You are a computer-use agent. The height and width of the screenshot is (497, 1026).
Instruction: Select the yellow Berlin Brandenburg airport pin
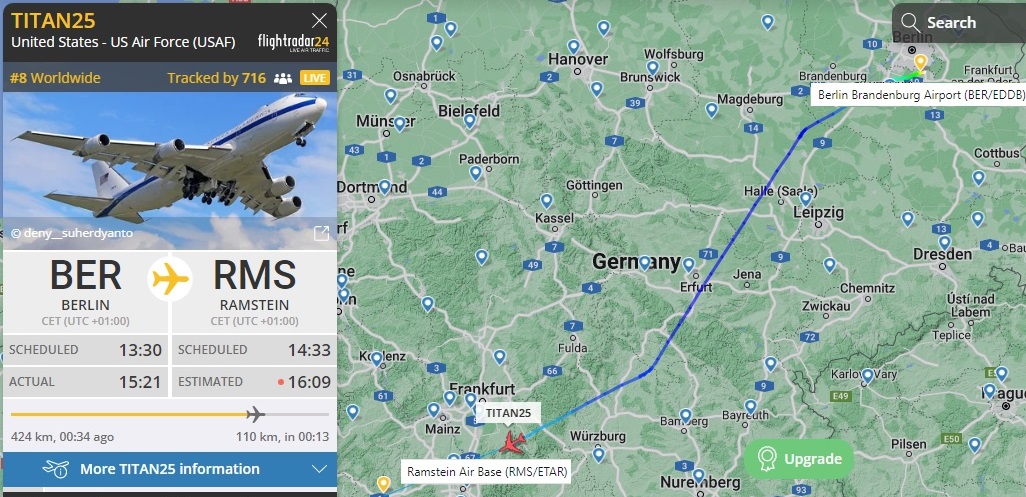click(920, 63)
